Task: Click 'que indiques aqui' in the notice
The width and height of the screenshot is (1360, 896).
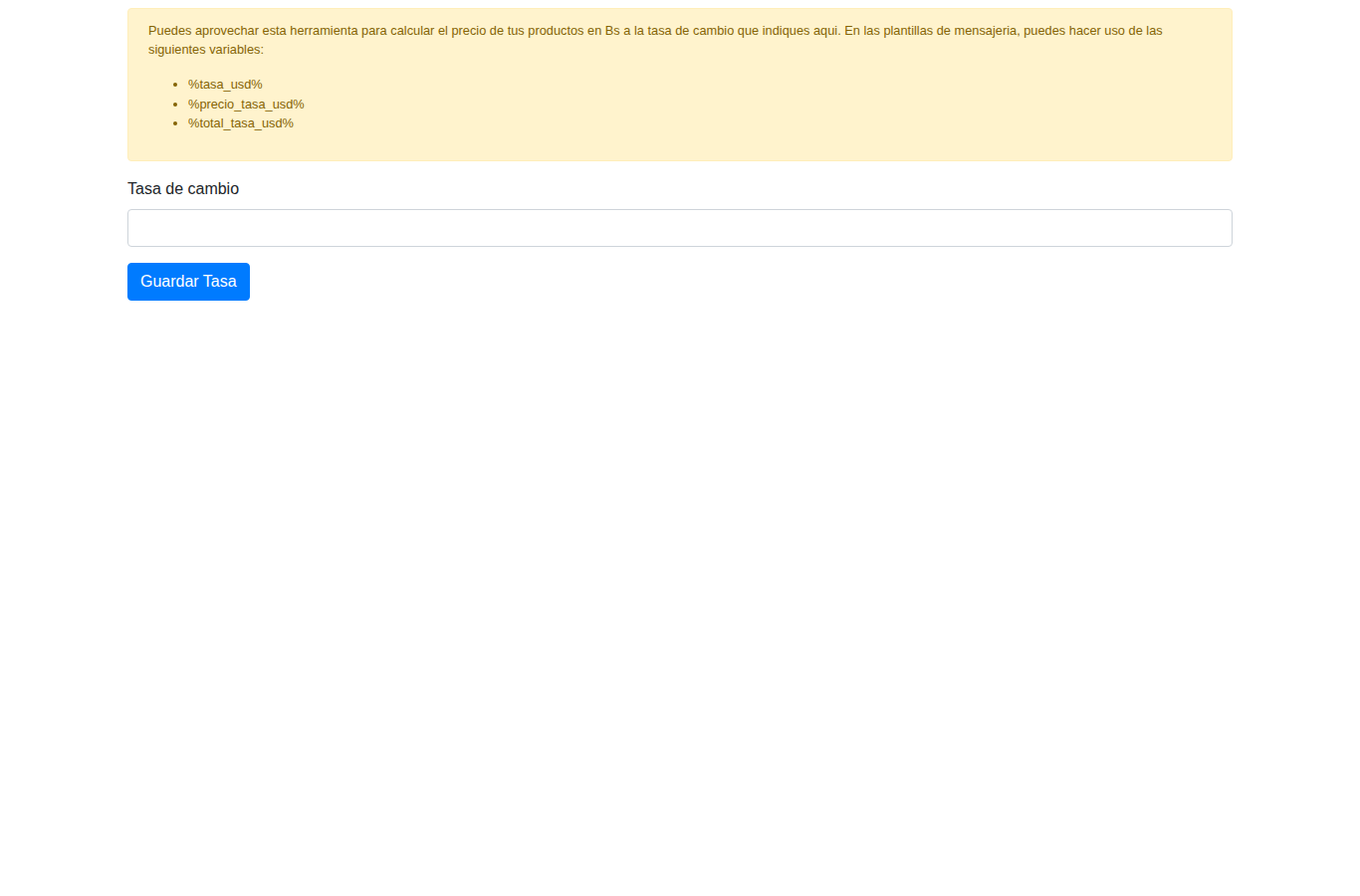Action: pyautogui.click(x=789, y=31)
